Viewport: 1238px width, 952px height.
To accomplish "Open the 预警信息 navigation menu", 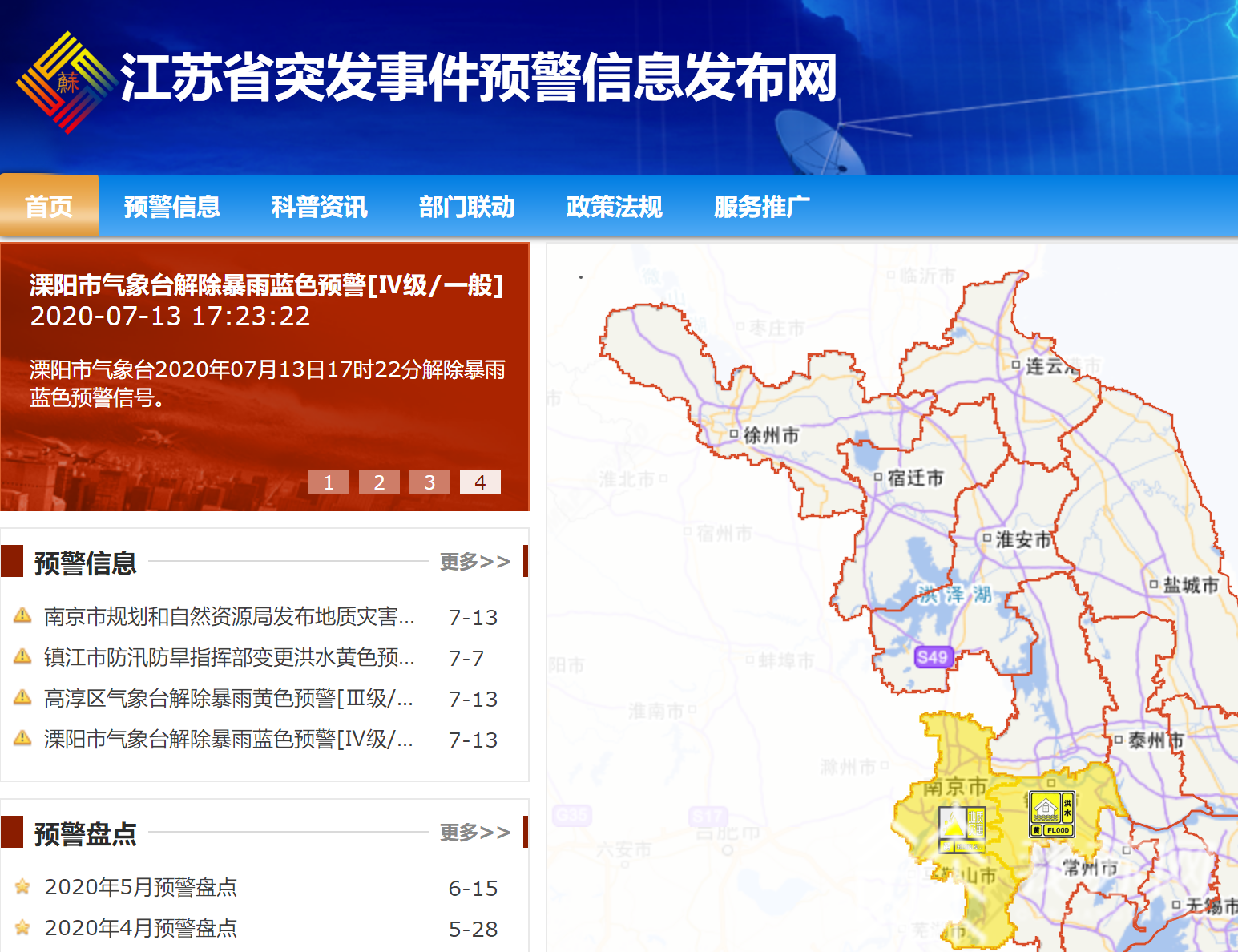I will click(x=172, y=206).
